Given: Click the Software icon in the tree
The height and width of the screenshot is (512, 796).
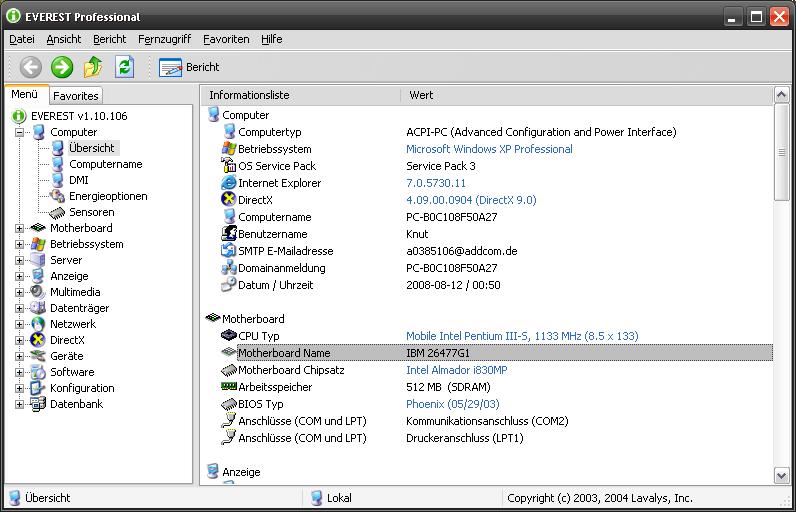Looking at the screenshot, I should [x=38, y=372].
